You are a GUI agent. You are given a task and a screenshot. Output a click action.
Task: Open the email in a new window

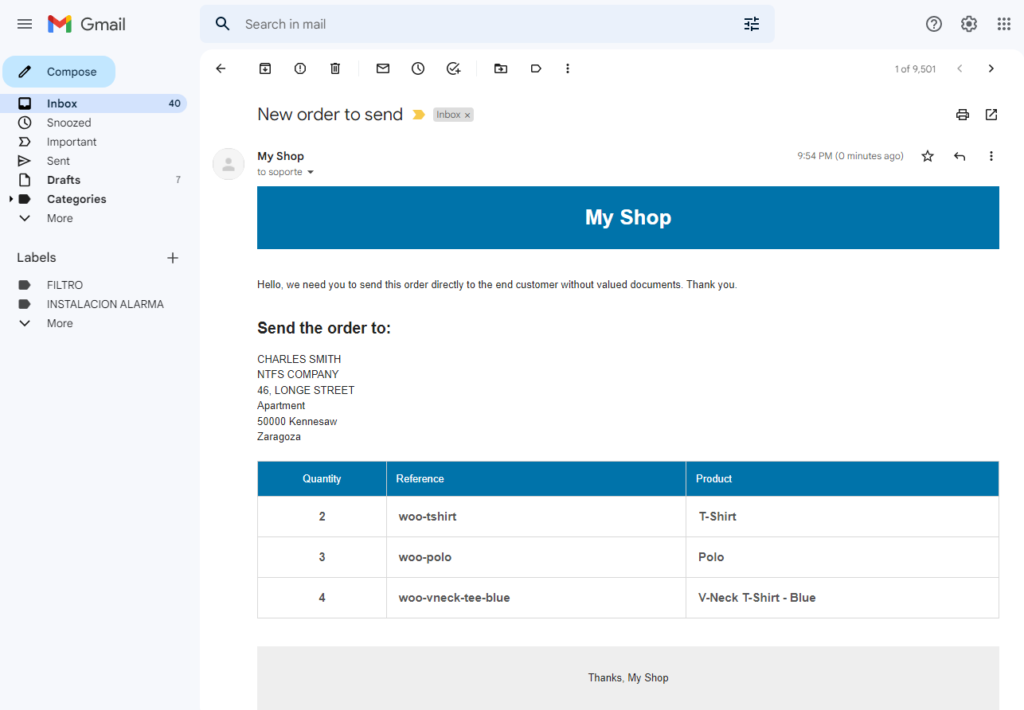coord(991,115)
